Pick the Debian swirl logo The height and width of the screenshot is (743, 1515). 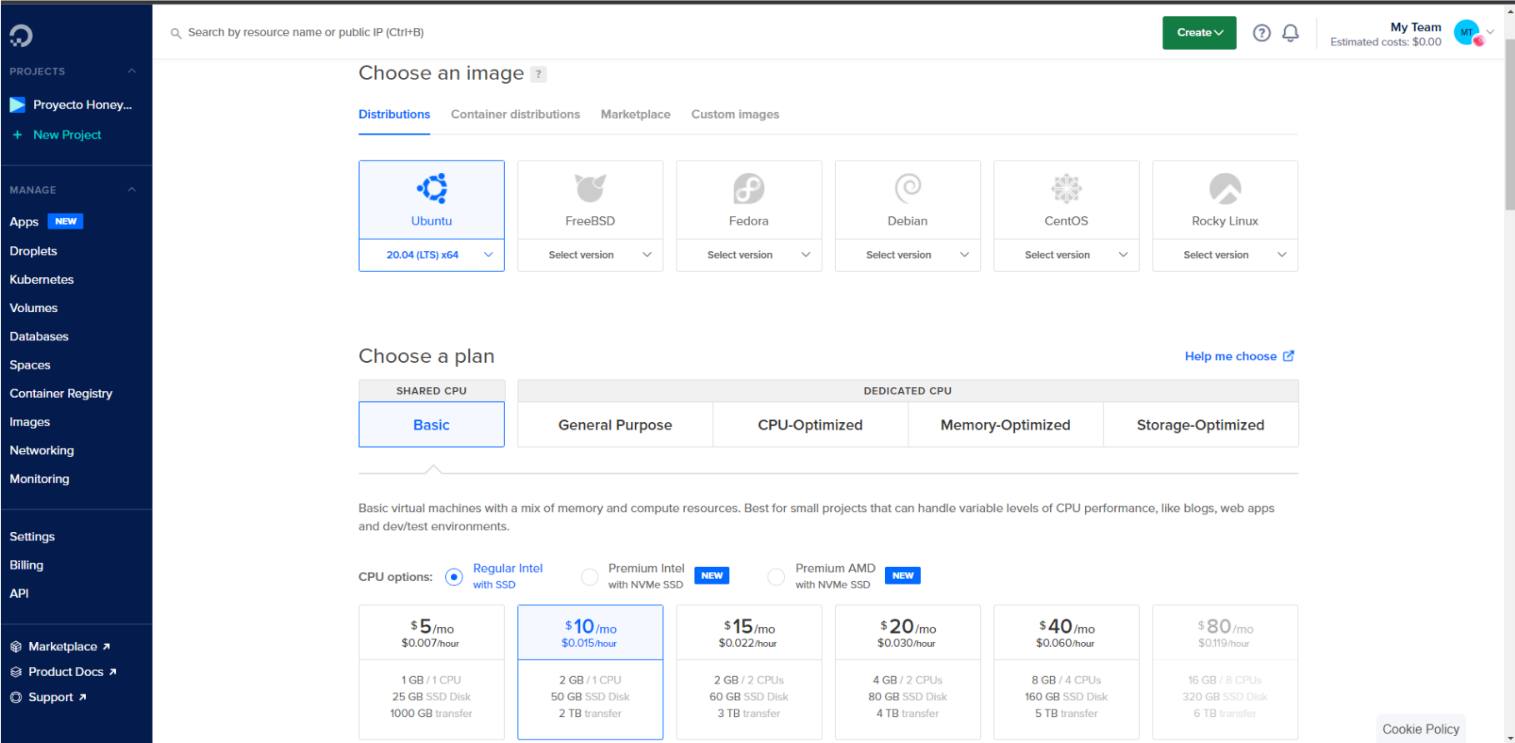tap(907, 189)
